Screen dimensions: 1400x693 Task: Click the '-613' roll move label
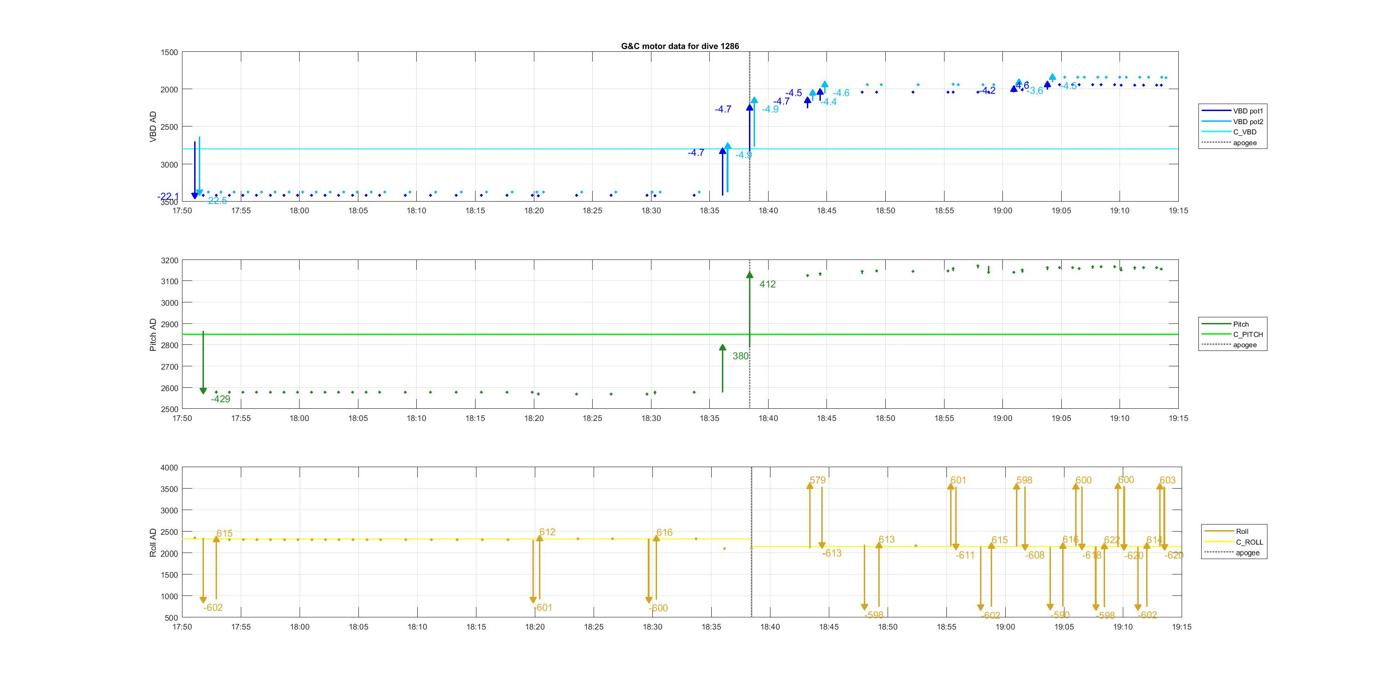click(x=832, y=553)
